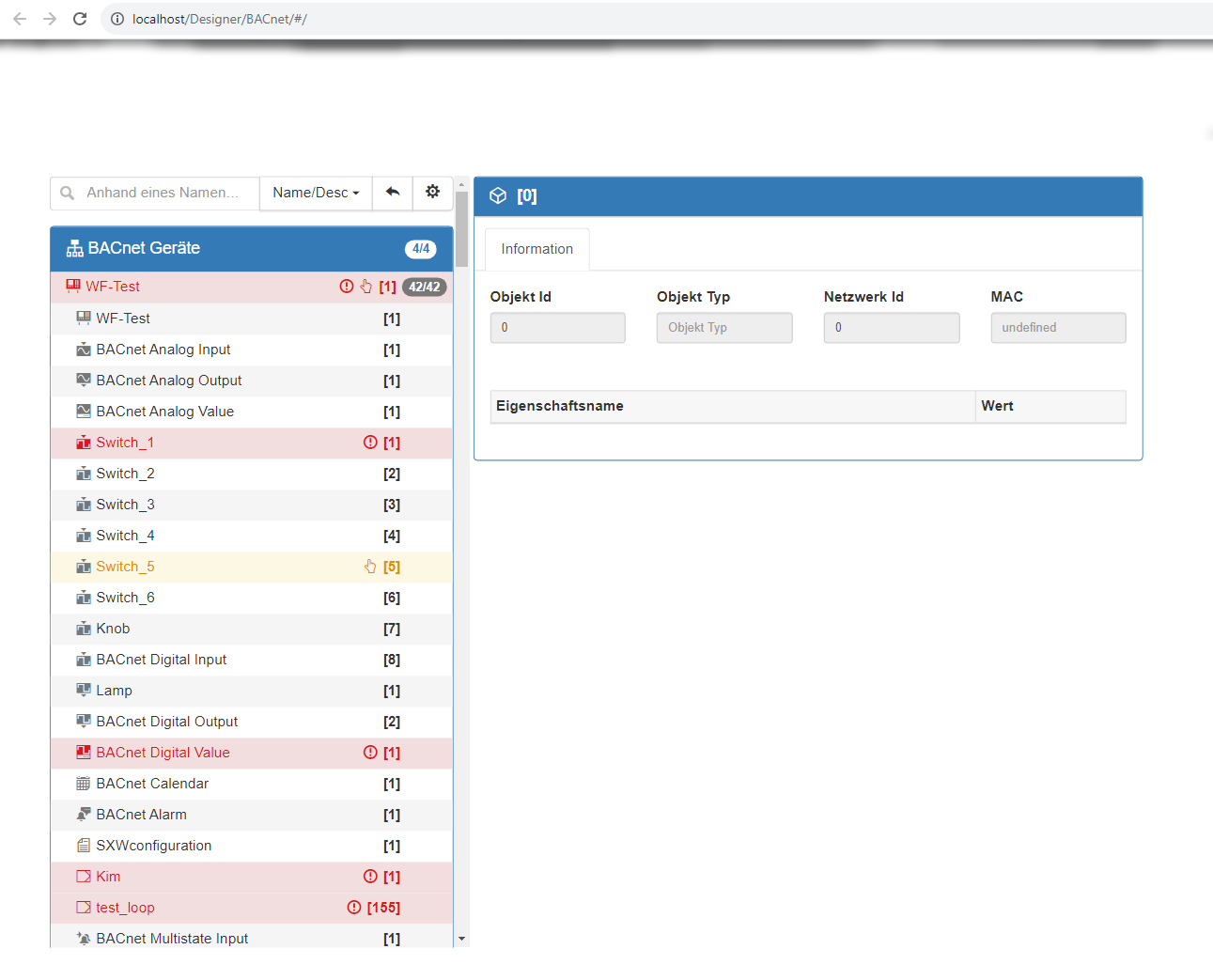Select SXWconfiguration row
Image resolution: width=1213 pixels, height=980 pixels.
click(x=252, y=846)
